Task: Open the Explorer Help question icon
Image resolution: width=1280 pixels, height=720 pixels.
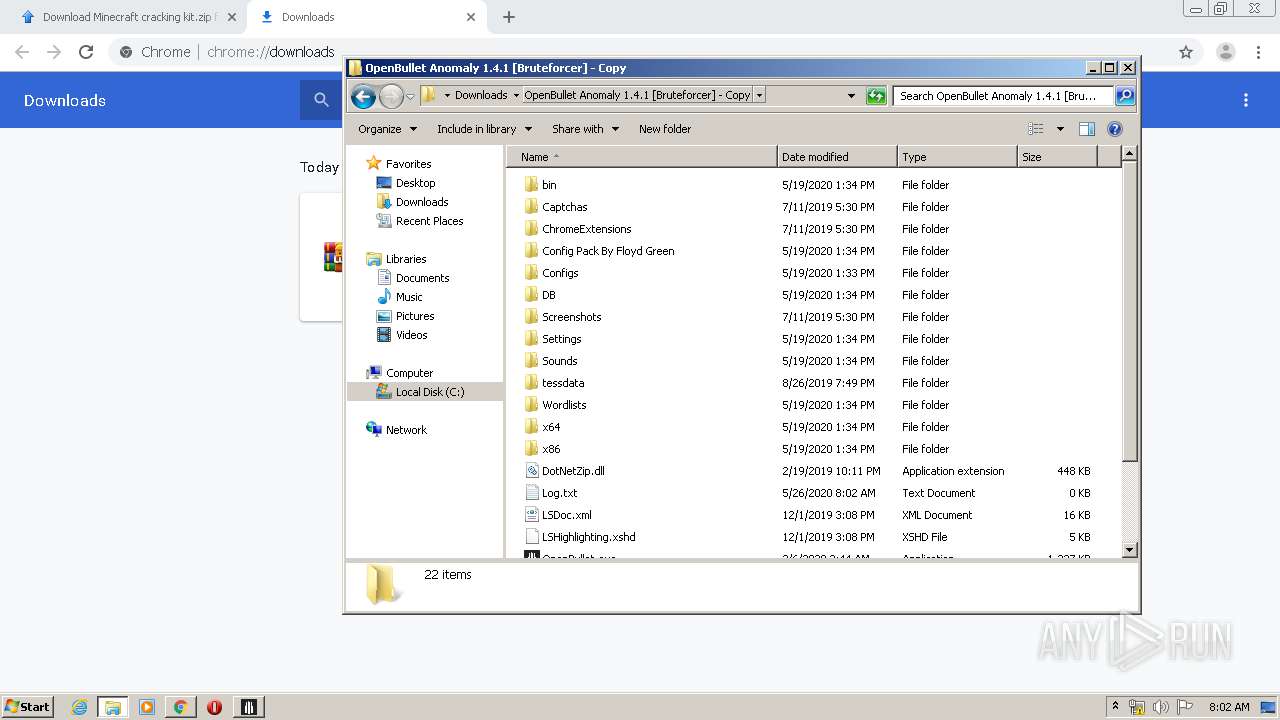Action: coord(1115,129)
